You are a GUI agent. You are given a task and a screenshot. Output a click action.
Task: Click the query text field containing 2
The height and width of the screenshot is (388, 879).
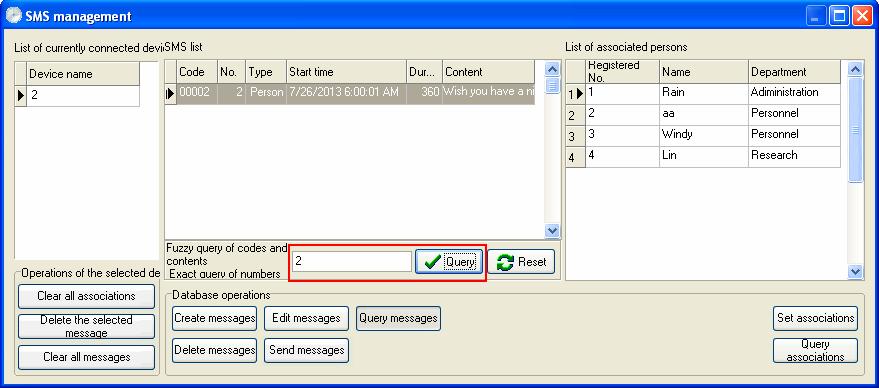(352, 261)
